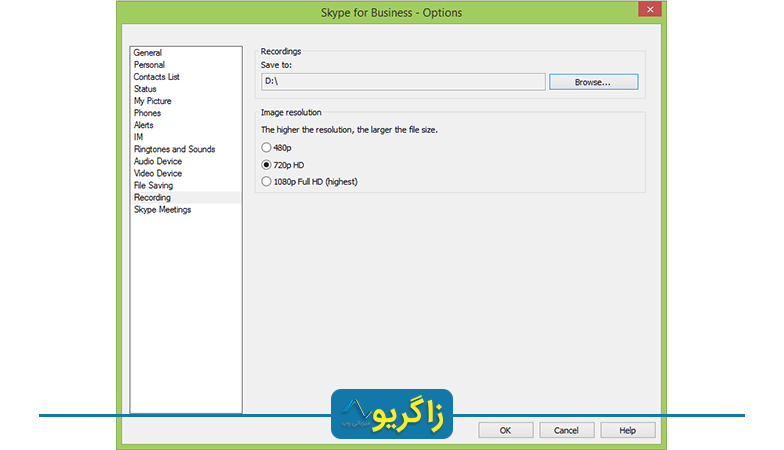The height and width of the screenshot is (450, 784).
Task: Open Help for these options
Action: coord(628,430)
